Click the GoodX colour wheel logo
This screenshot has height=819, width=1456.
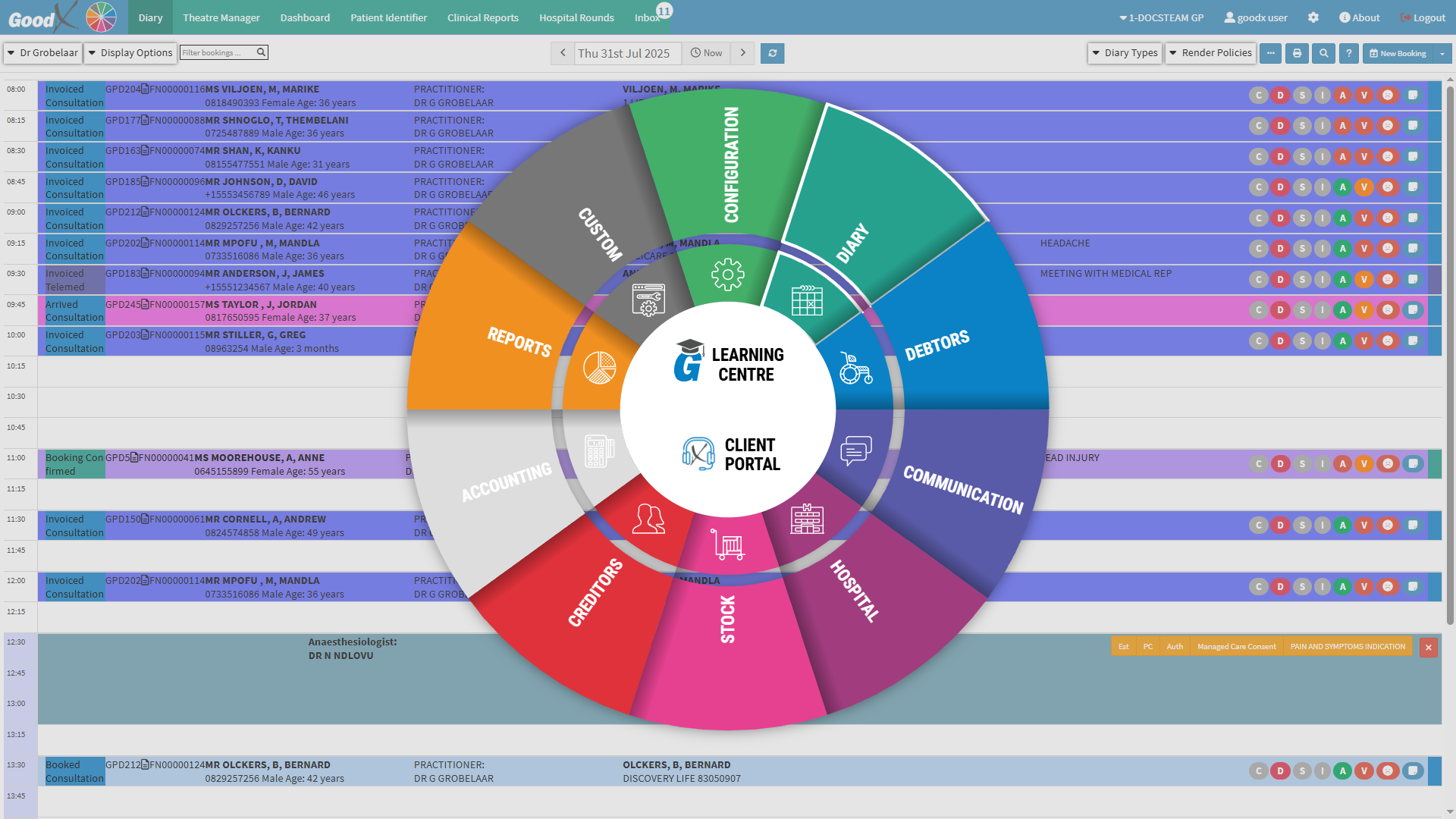click(x=101, y=17)
